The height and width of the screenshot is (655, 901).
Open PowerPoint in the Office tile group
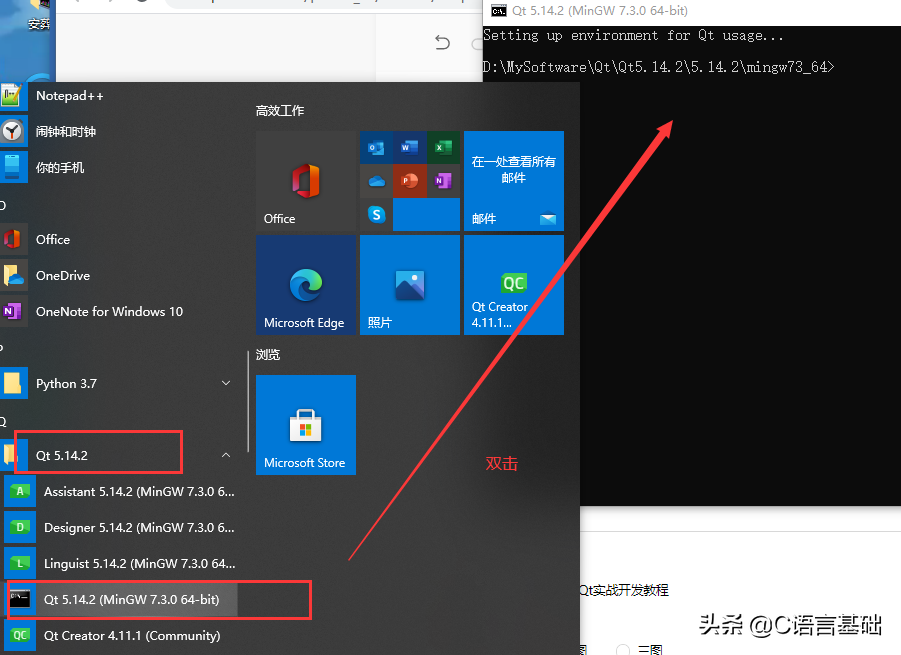click(x=410, y=181)
